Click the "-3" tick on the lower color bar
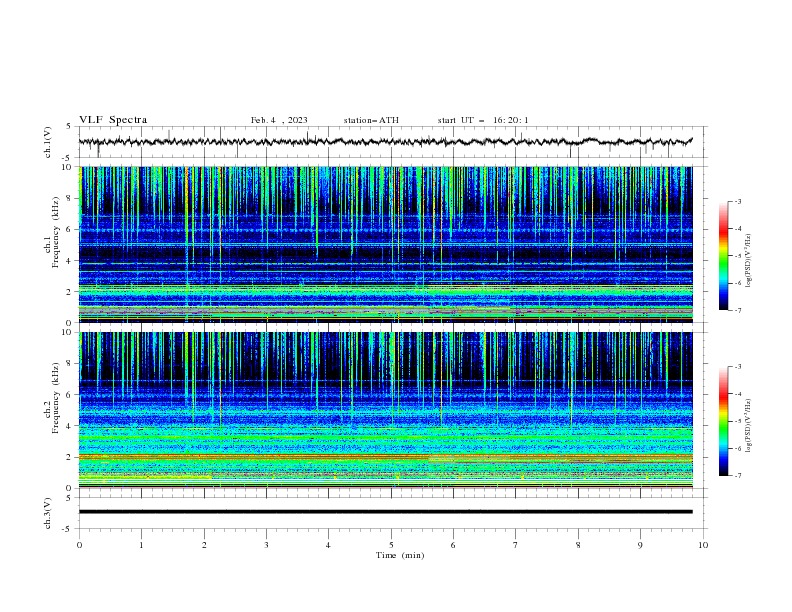Viewport: 792px width, 612px height. pyautogui.click(x=738, y=367)
